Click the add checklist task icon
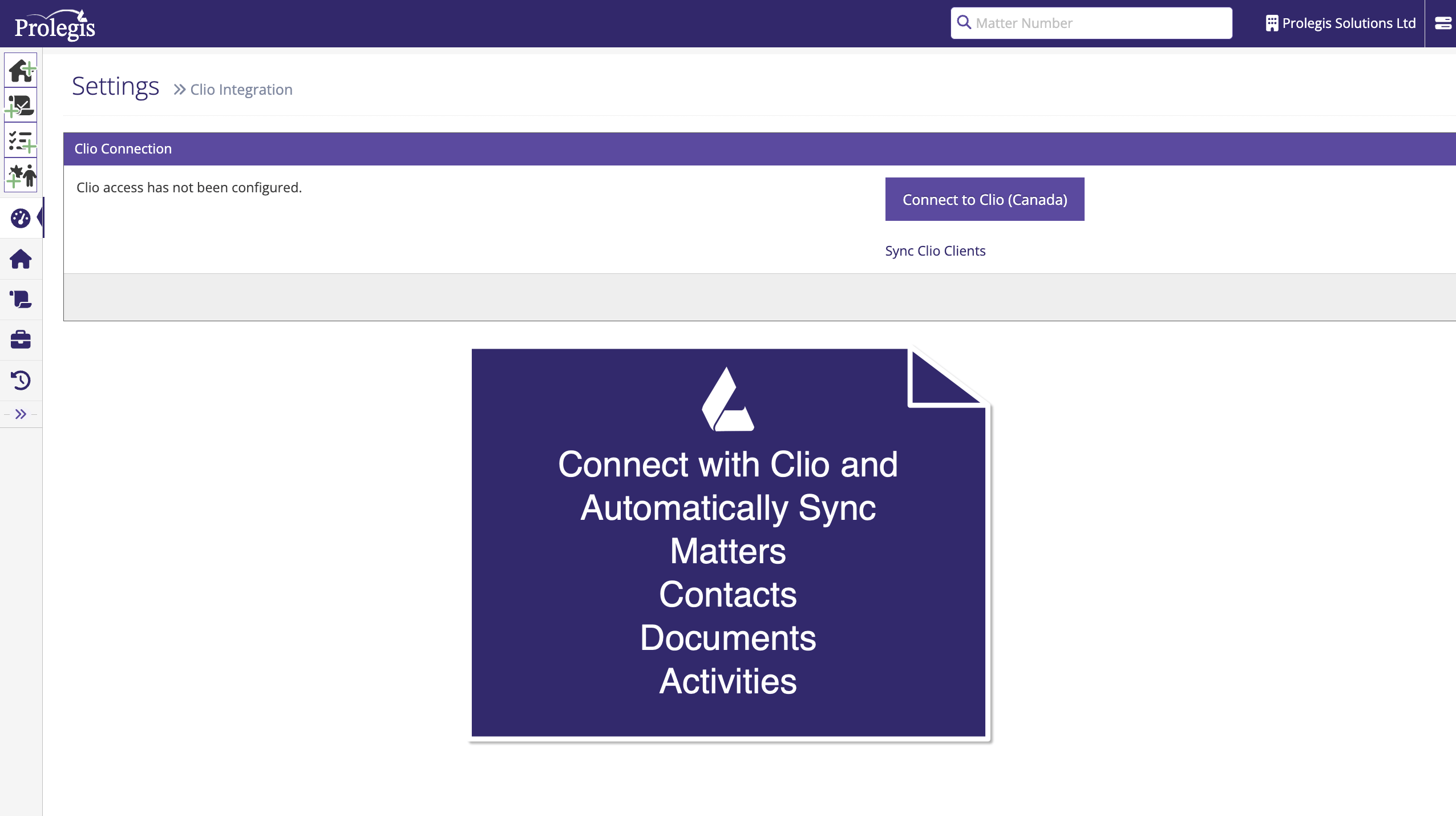 21,140
